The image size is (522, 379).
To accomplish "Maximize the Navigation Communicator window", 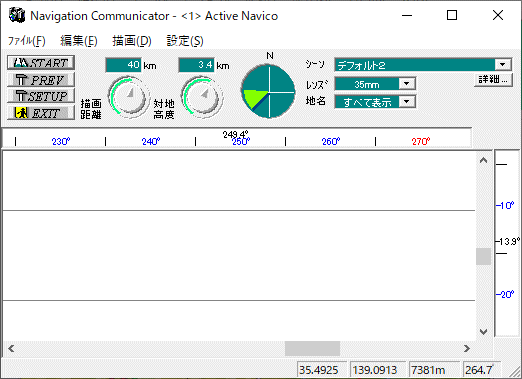I will (x=452, y=15).
